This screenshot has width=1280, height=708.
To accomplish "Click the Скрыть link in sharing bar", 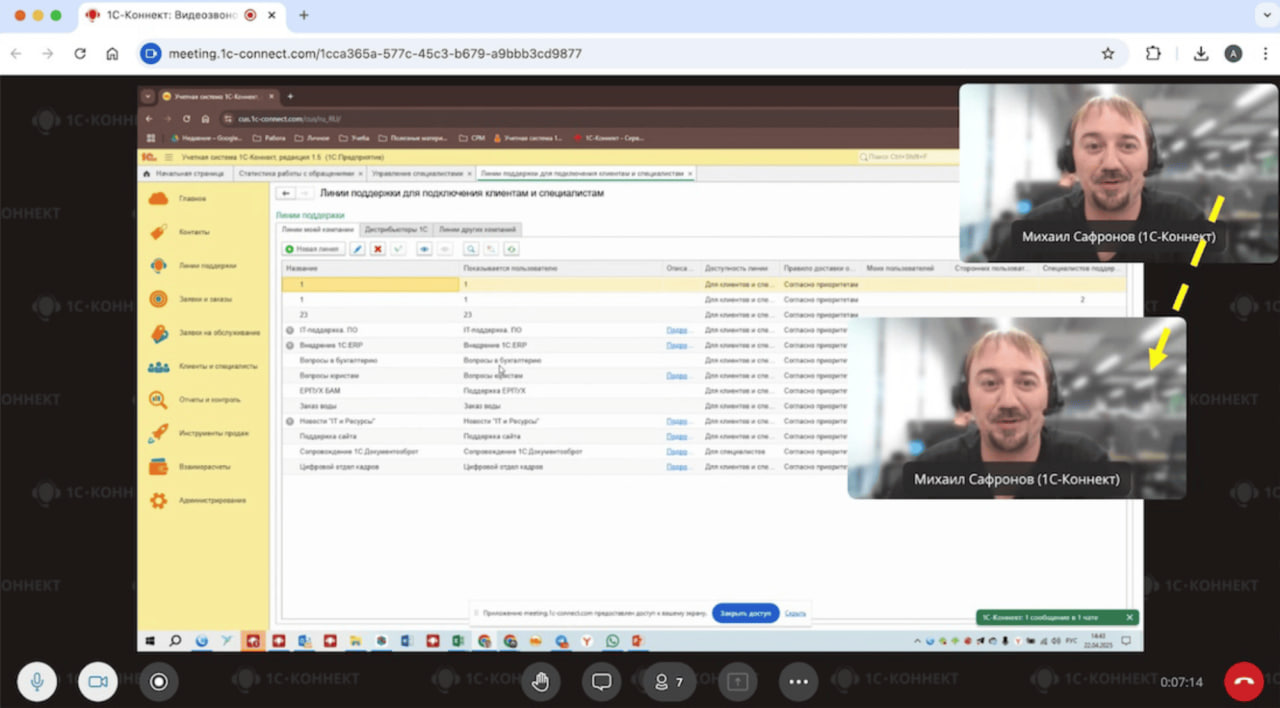I will (x=795, y=613).
